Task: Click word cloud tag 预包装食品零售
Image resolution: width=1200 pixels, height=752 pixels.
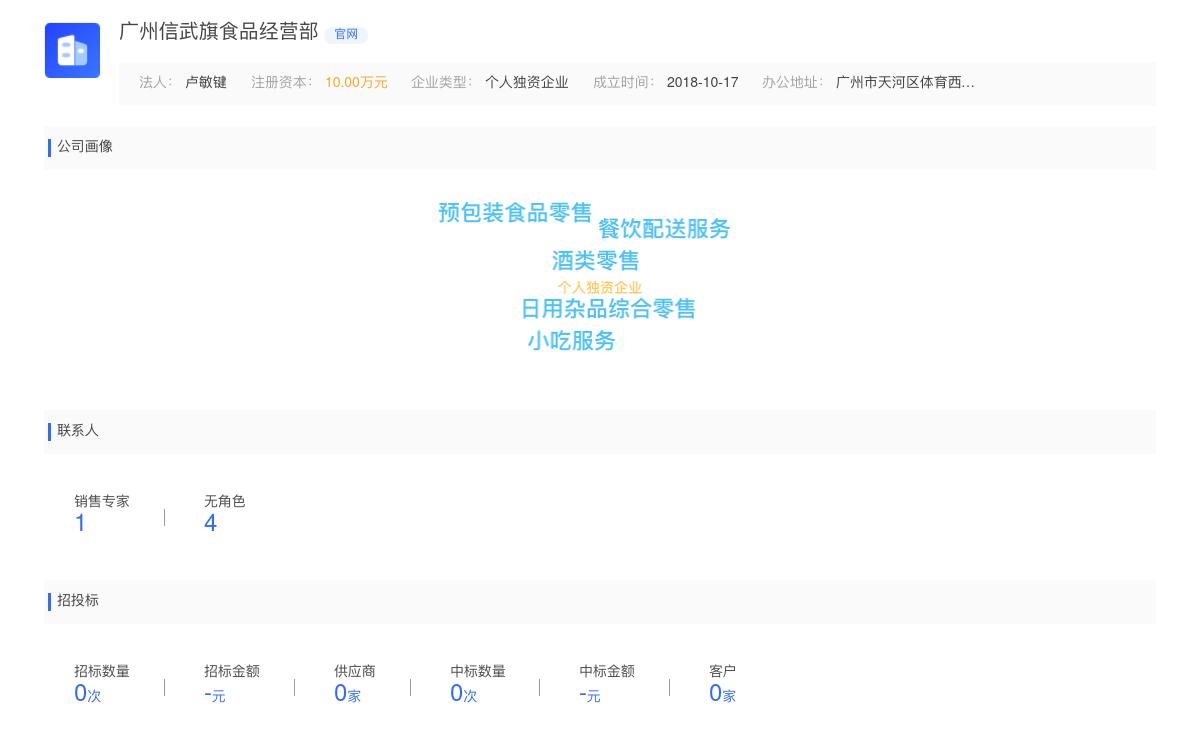Action: point(515,212)
